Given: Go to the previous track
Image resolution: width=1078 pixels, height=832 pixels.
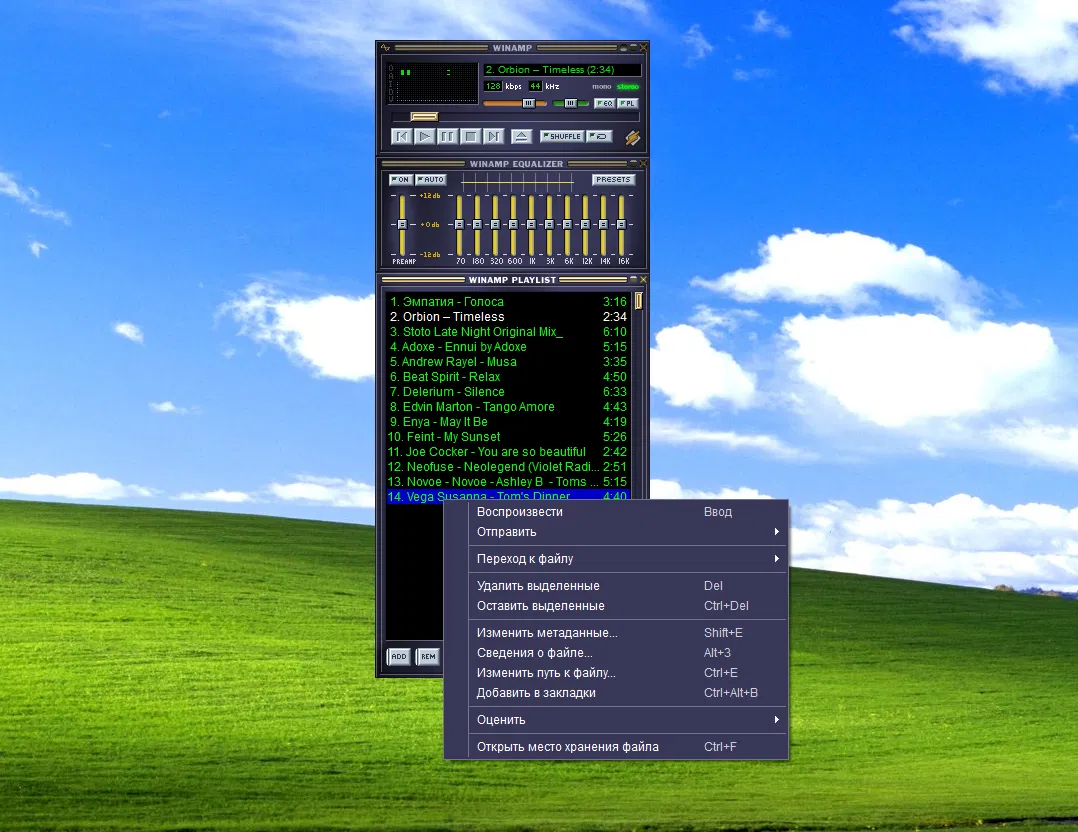Looking at the screenshot, I should point(402,136).
